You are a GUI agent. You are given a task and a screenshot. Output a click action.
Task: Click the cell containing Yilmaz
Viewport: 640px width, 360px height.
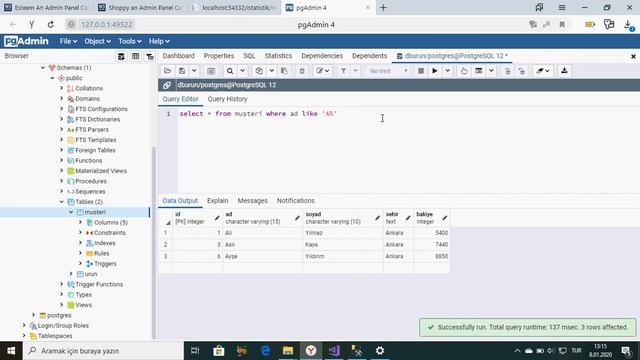(x=342, y=233)
